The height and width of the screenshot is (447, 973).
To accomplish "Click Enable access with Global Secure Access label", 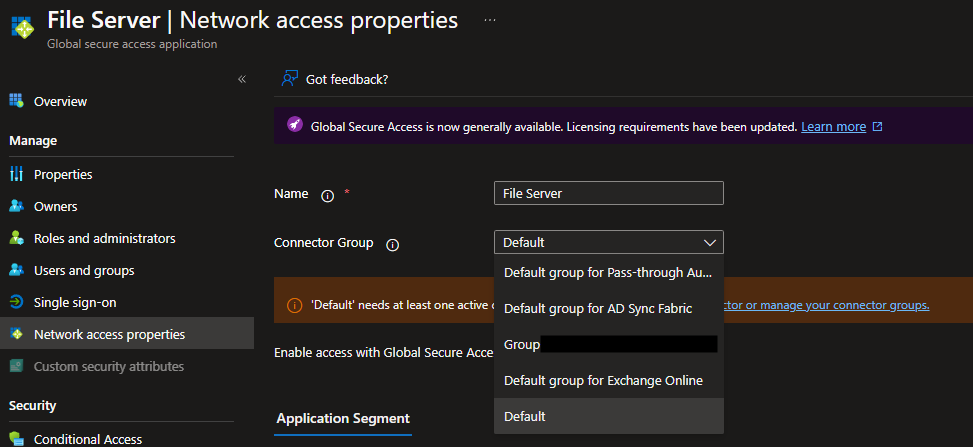I will pos(384,353).
